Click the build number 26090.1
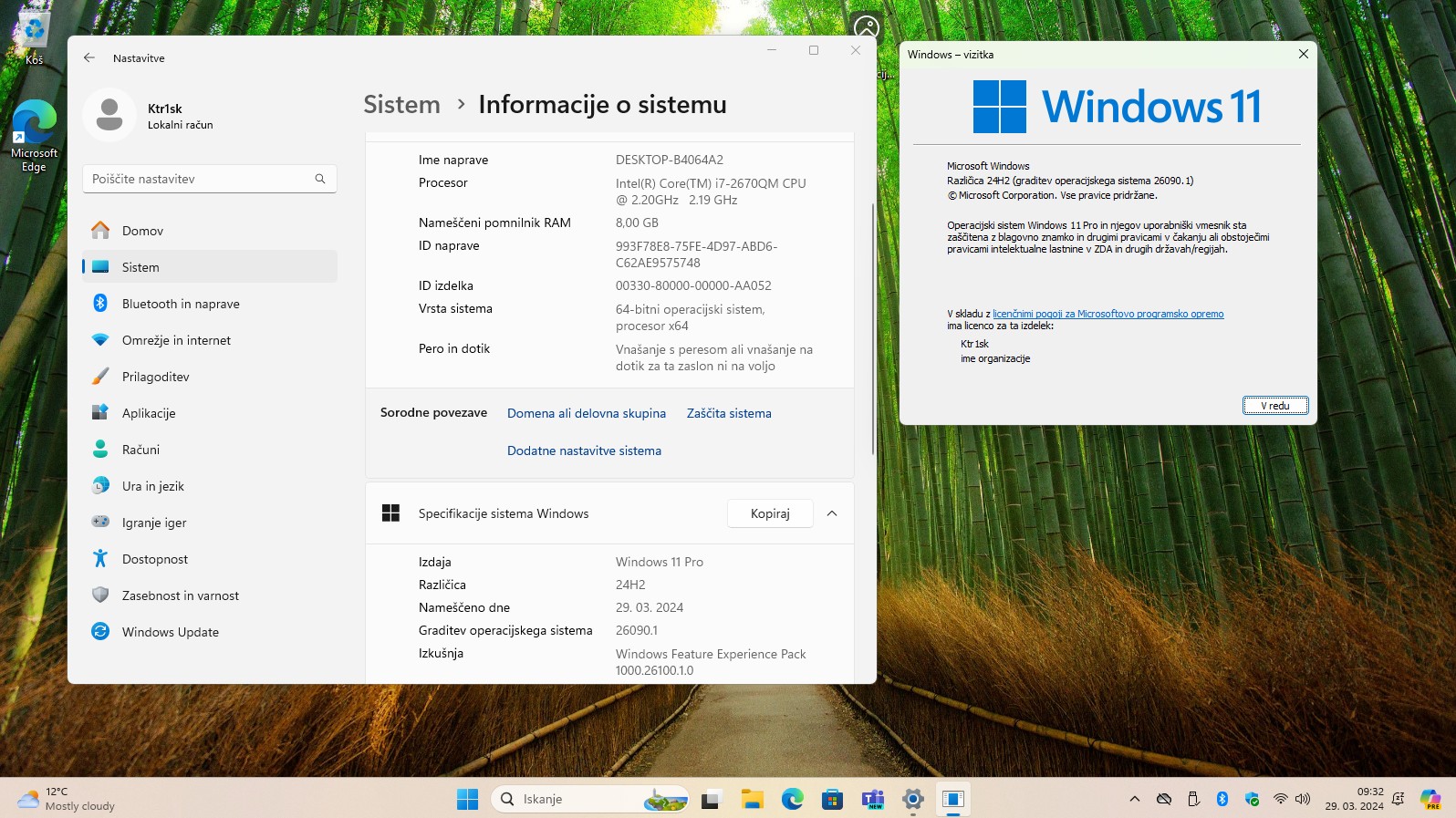The width and height of the screenshot is (1456, 818). pyautogui.click(x=637, y=630)
